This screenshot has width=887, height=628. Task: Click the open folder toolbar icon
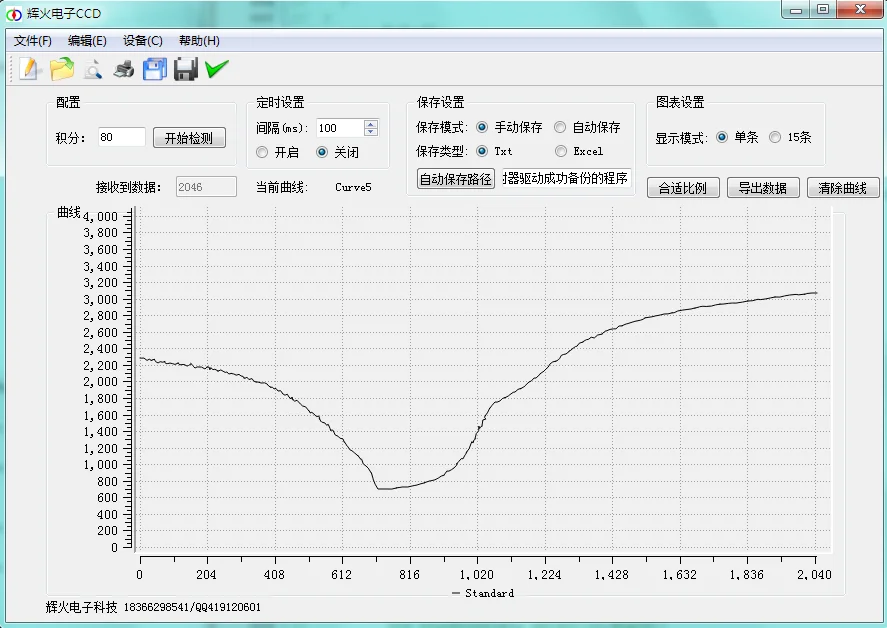pyautogui.click(x=62, y=69)
